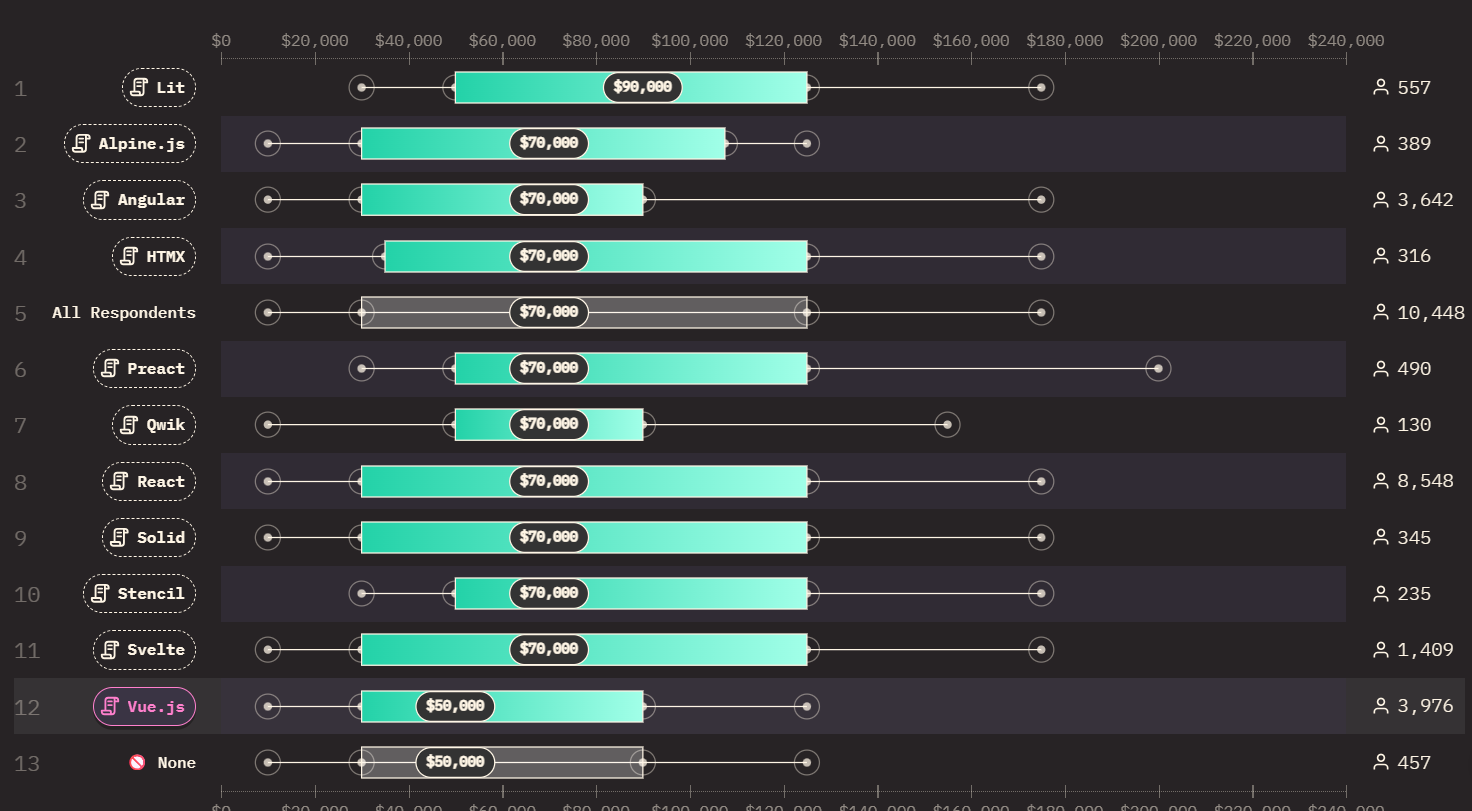Click the $90,000 median label on Lit bar

pyautogui.click(x=643, y=87)
